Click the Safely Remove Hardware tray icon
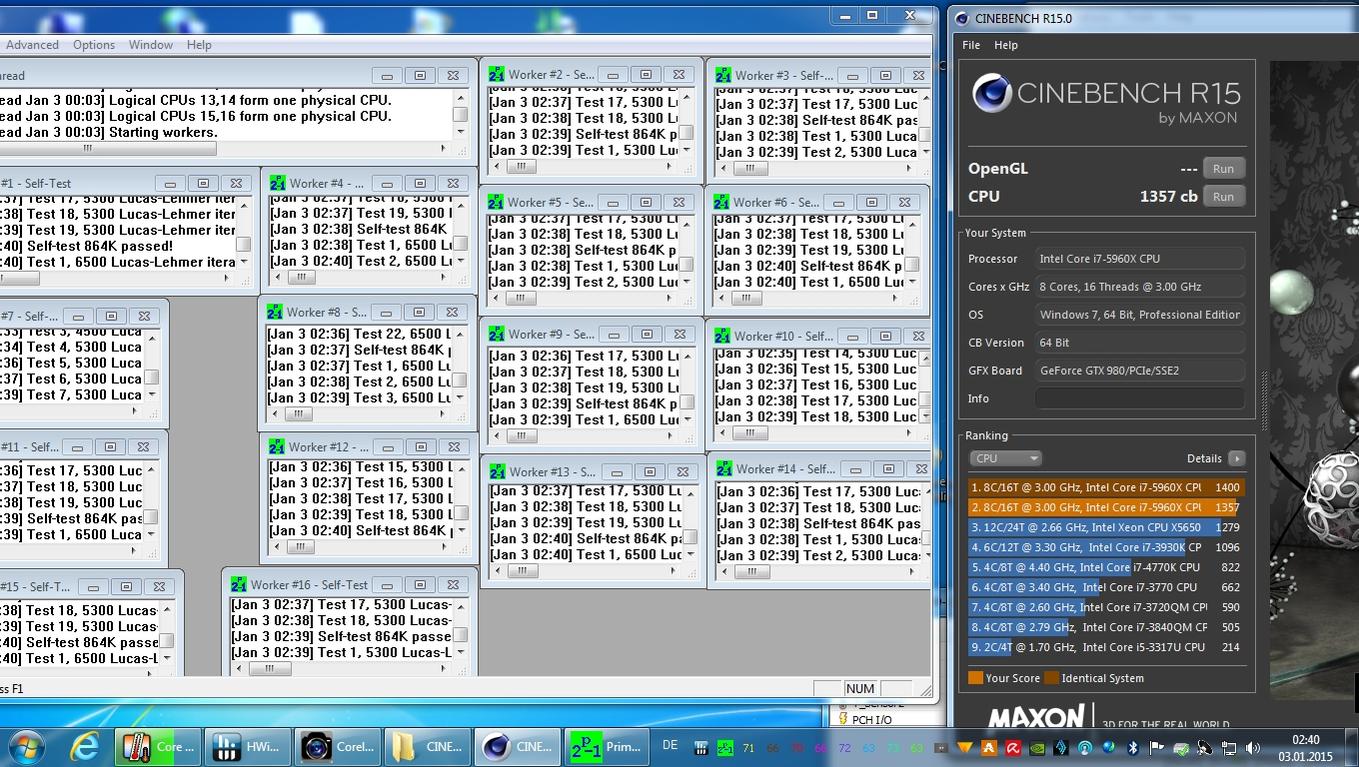Screen dimensions: 1359x767 (x=1181, y=748)
